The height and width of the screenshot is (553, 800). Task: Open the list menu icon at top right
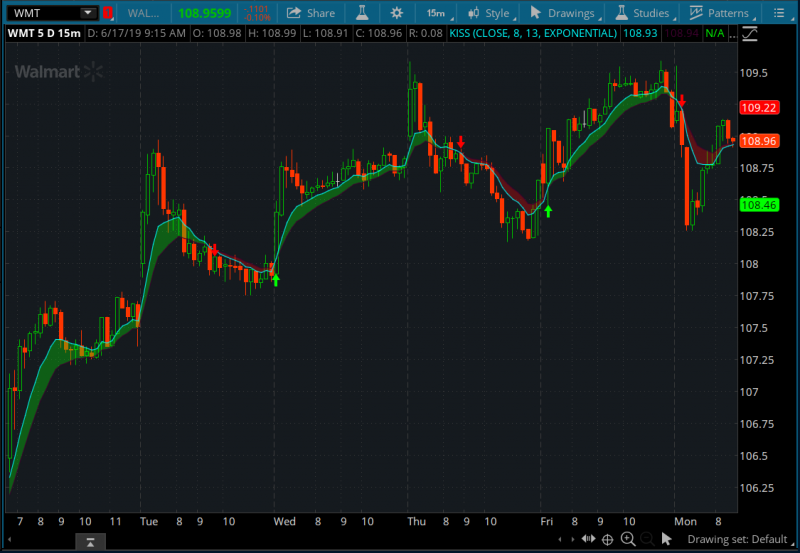[x=780, y=13]
